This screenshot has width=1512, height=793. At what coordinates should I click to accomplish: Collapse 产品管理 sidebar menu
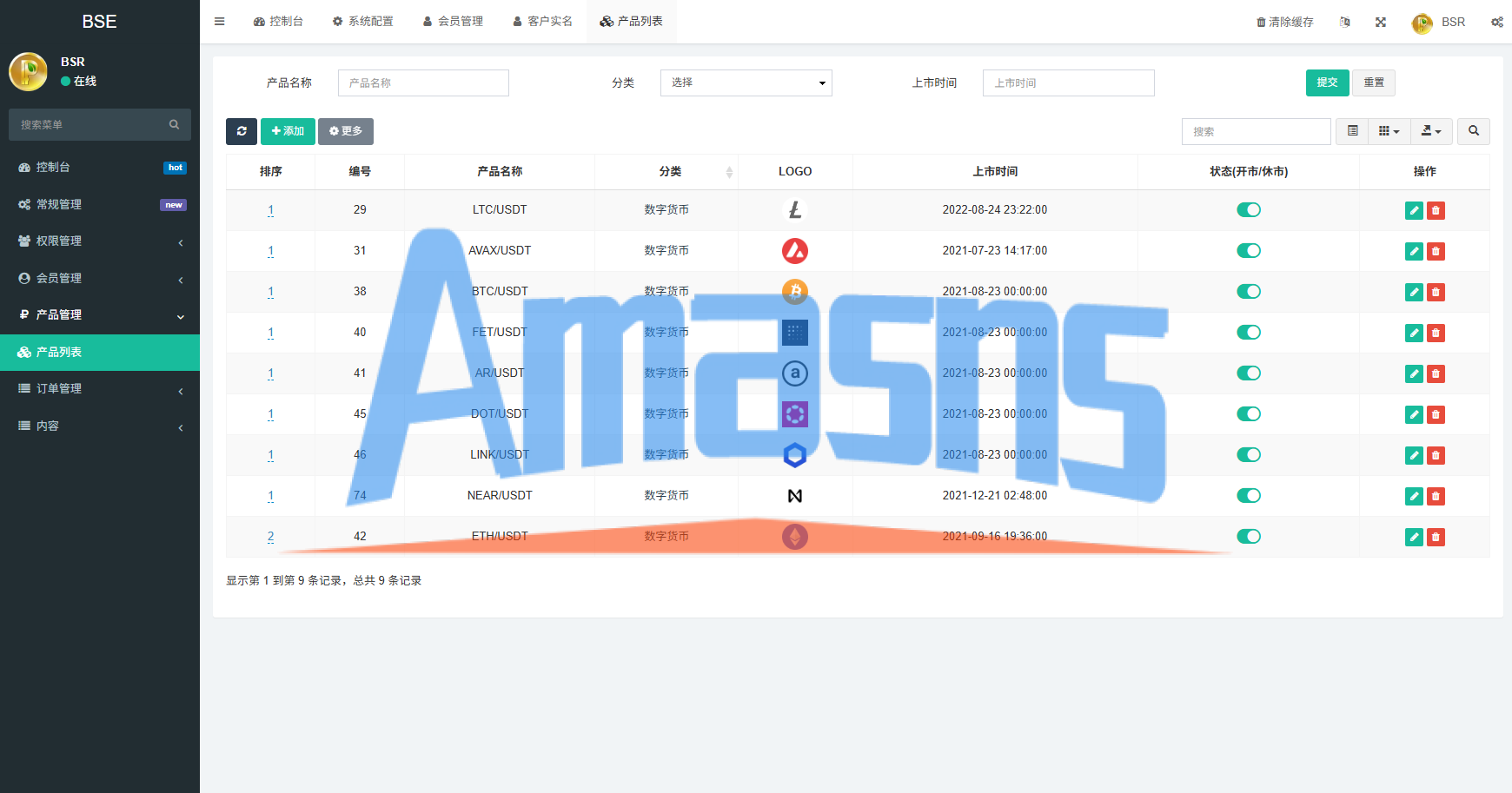tap(100, 314)
